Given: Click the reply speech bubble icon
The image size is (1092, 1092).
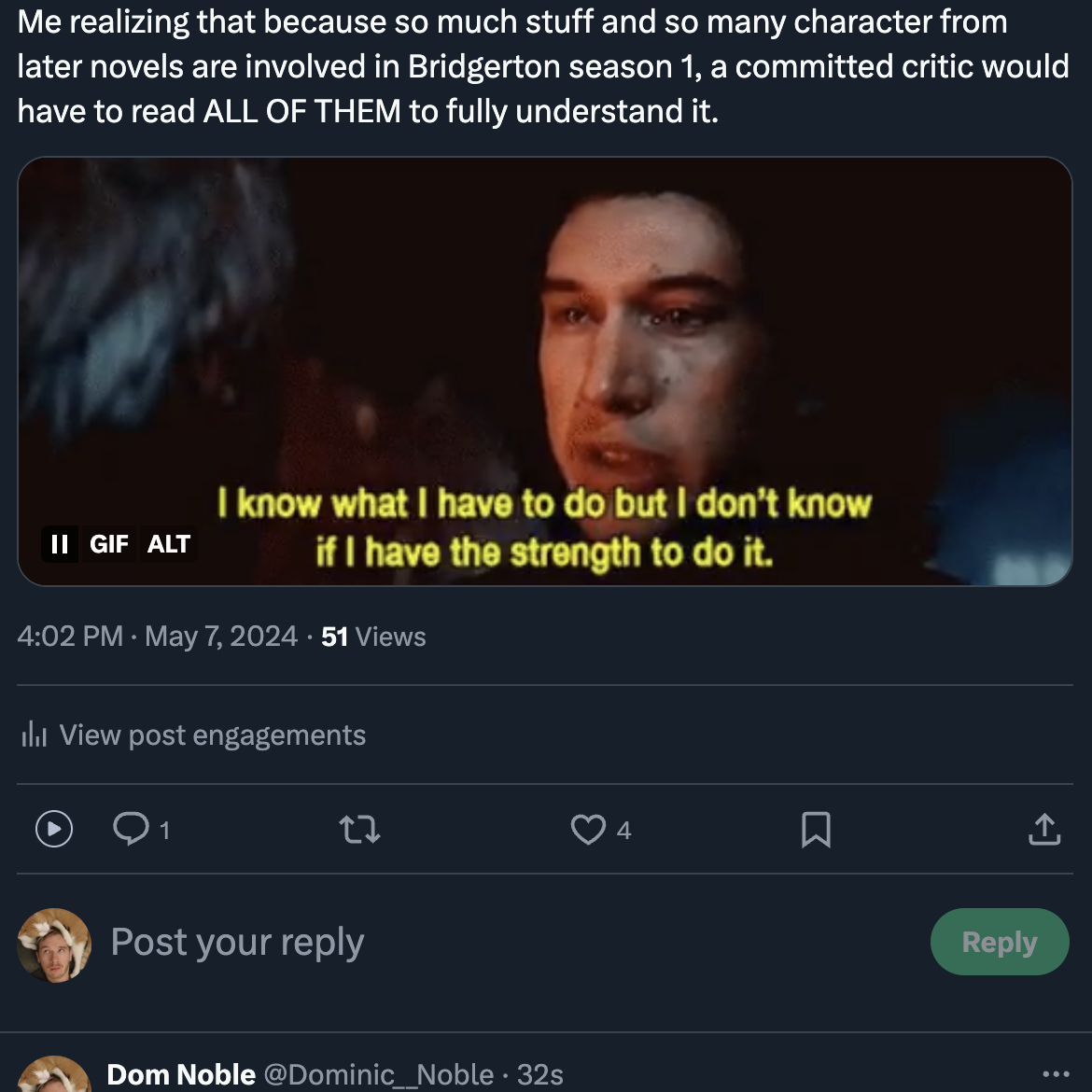Looking at the screenshot, I should click(x=131, y=829).
